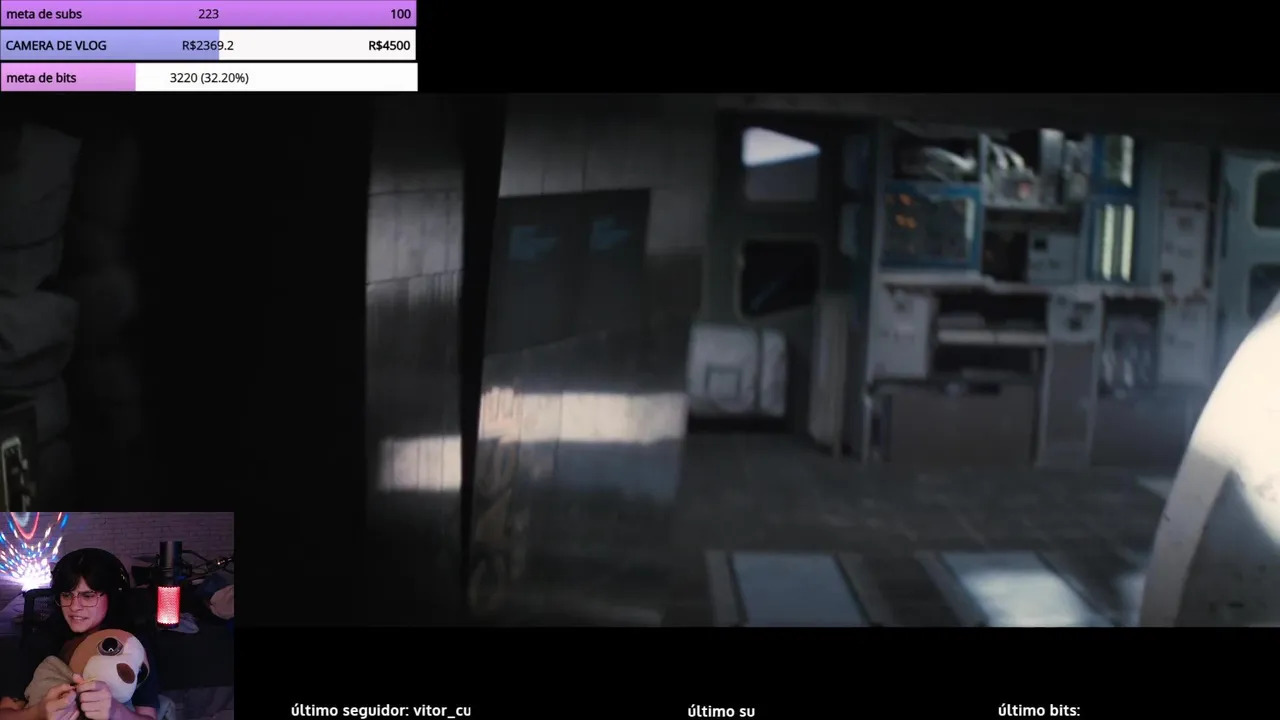This screenshot has width=1280, height=720.
Task: Click the último bits: label
Action: 1039,711
